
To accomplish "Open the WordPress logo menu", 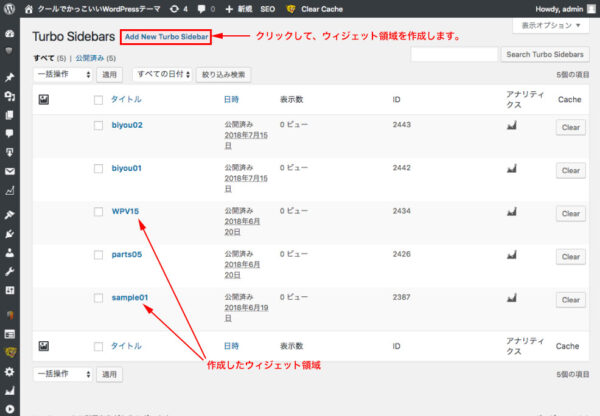I will [x=9, y=8].
